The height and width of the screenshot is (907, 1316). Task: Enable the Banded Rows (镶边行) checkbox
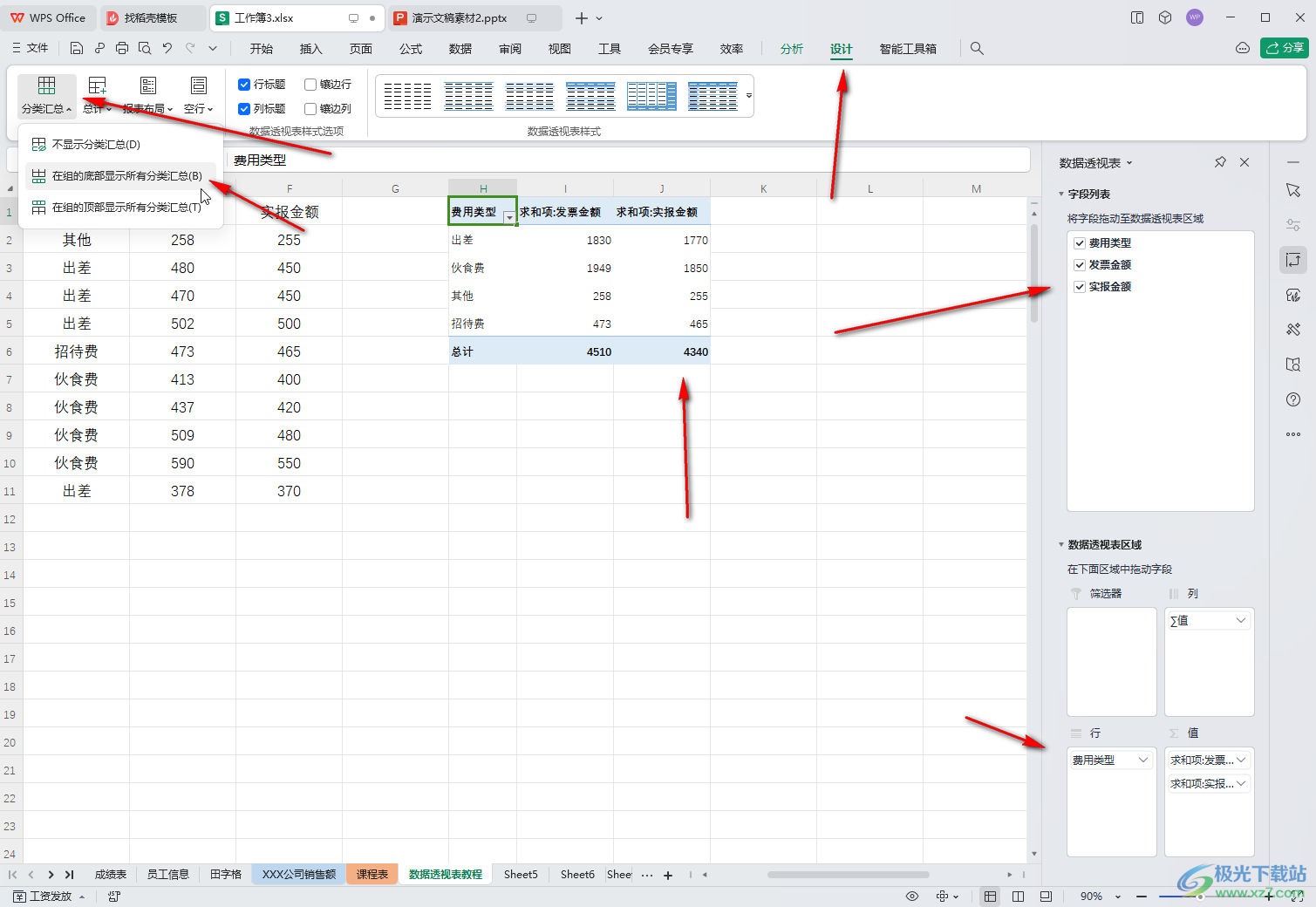310,85
